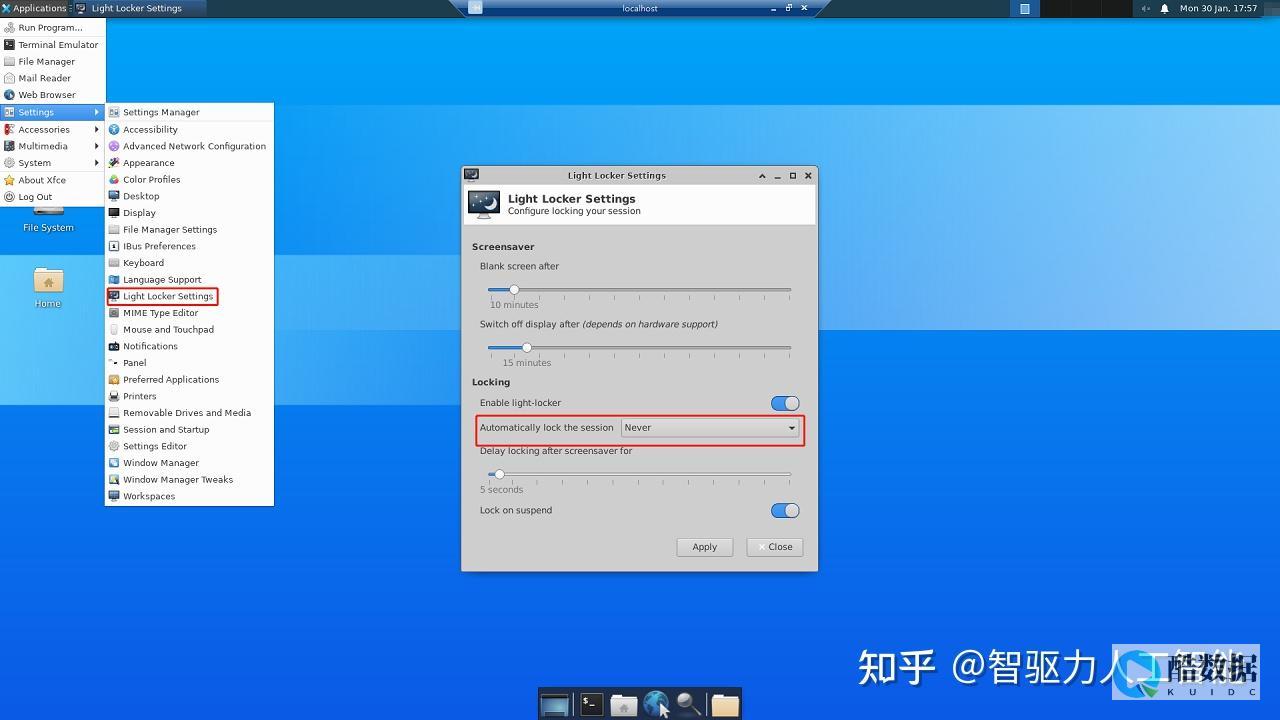Viewport: 1280px width, 720px height.
Task: Open File Manager Settings entry
Action: [x=189, y=230]
